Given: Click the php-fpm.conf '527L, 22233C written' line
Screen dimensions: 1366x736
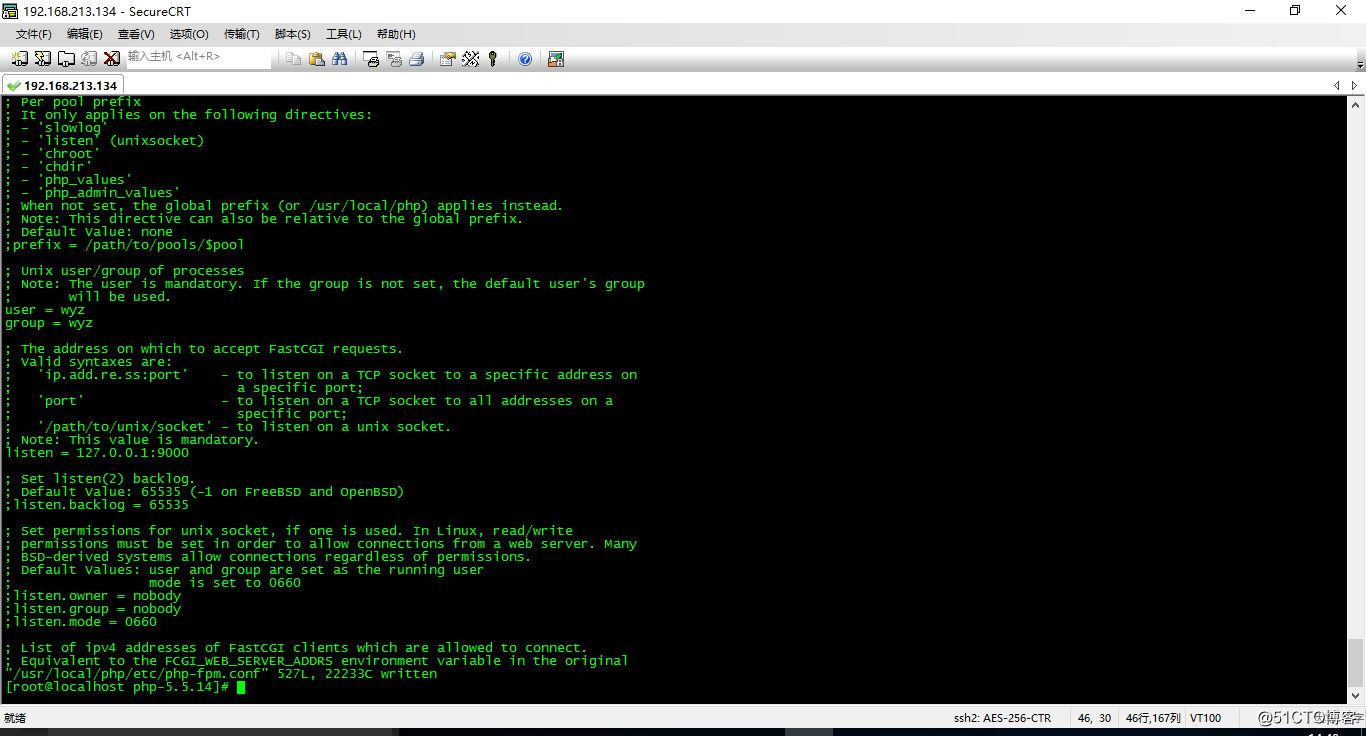Looking at the screenshot, I should point(221,674).
